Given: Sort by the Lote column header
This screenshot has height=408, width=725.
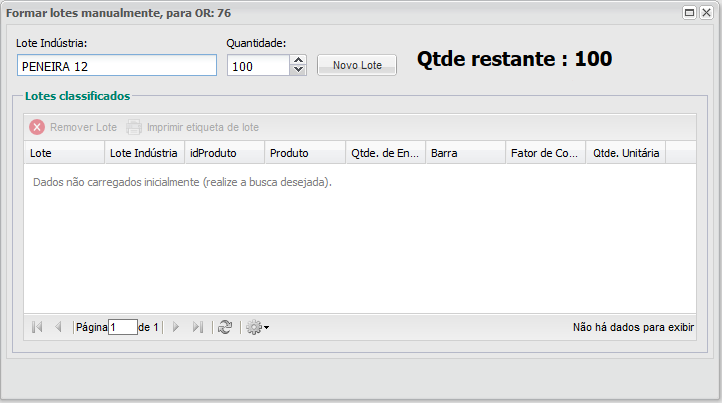Looking at the screenshot, I should [x=64, y=154].
